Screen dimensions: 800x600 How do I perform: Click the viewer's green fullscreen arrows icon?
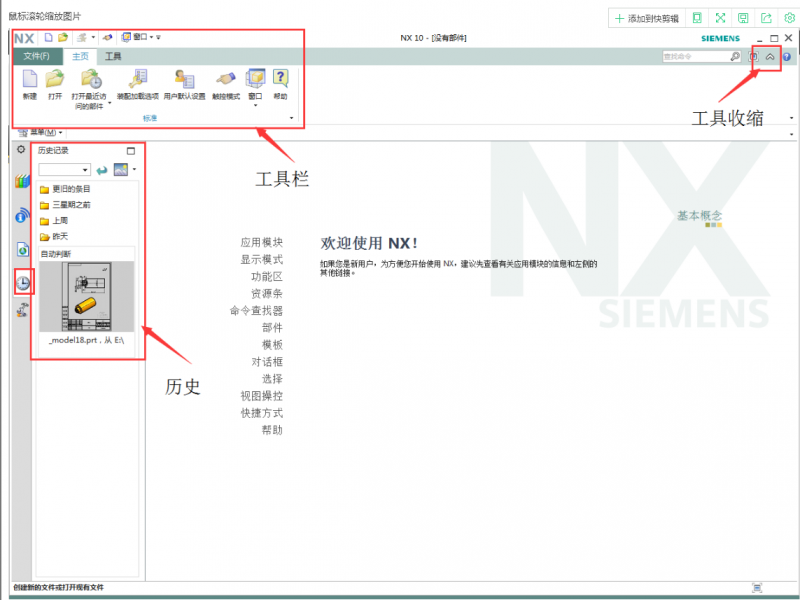click(720, 18)
